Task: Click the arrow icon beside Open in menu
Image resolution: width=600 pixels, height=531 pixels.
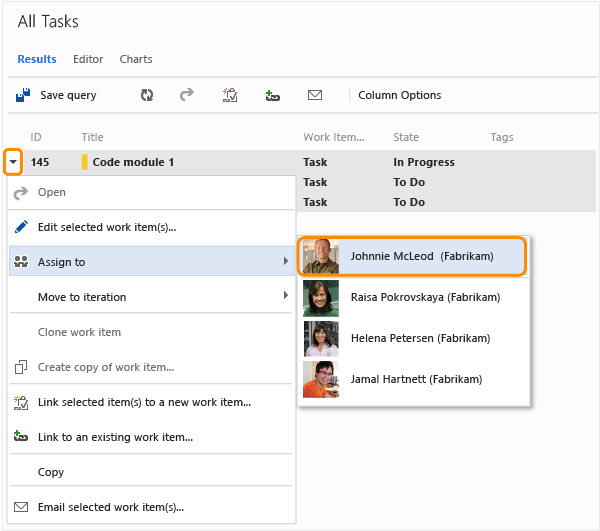Action: pyautogui.click(x=21, y=193)
